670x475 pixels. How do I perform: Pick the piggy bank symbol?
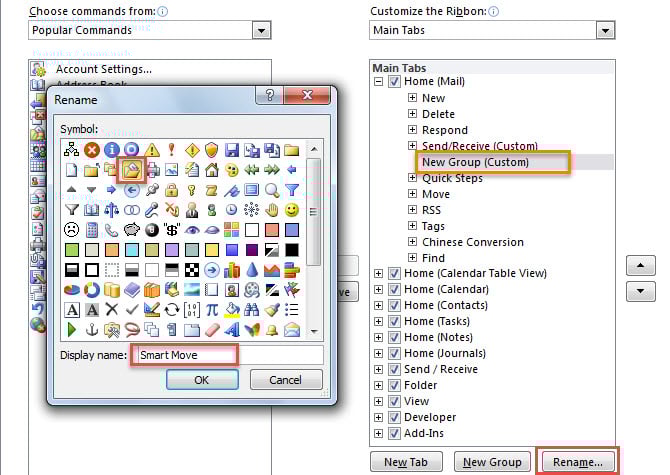(132, 230)
